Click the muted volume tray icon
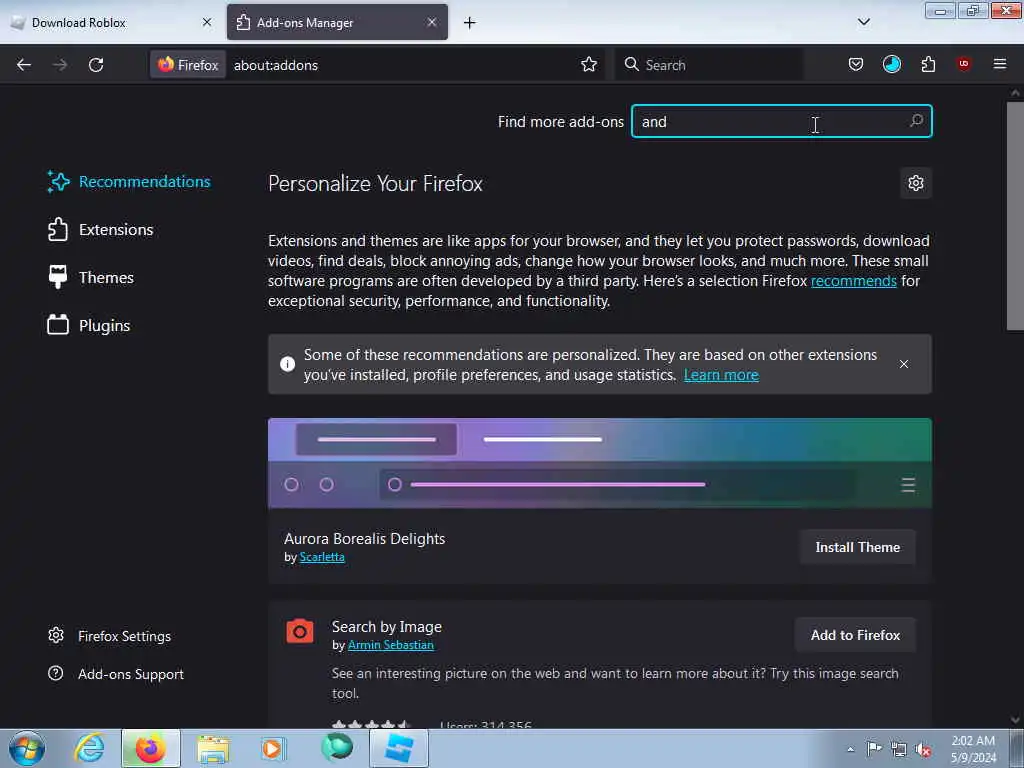 (923, 749)
